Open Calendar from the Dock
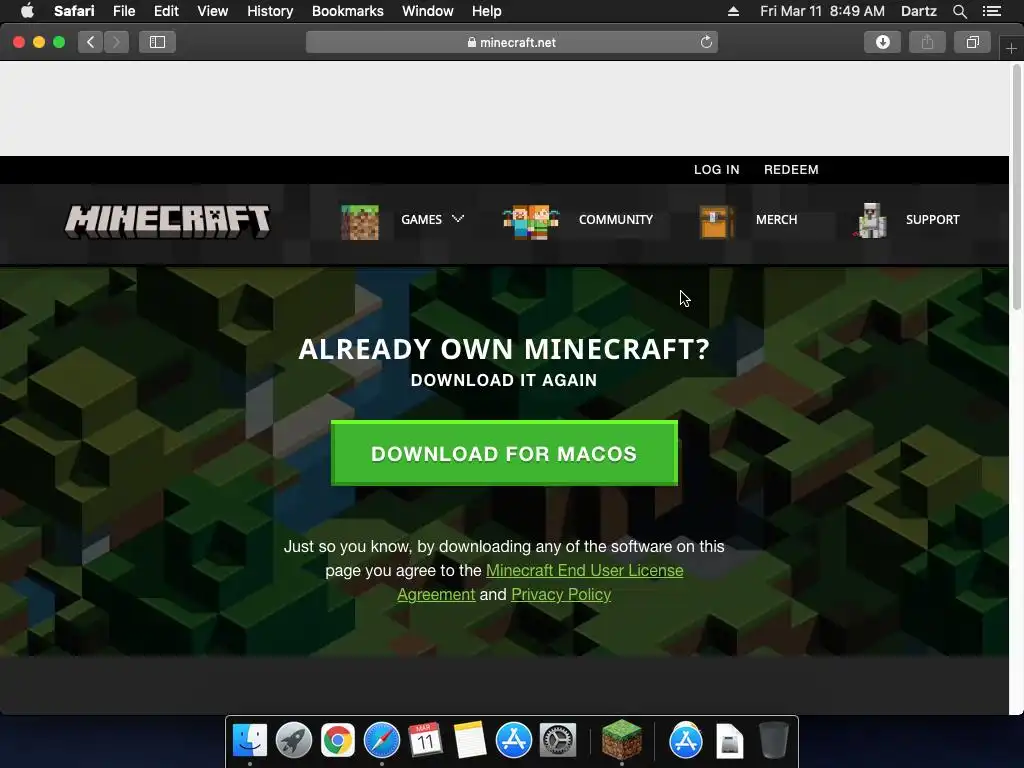This screenshot has width=1024, height=768. (x=426, y=741)
